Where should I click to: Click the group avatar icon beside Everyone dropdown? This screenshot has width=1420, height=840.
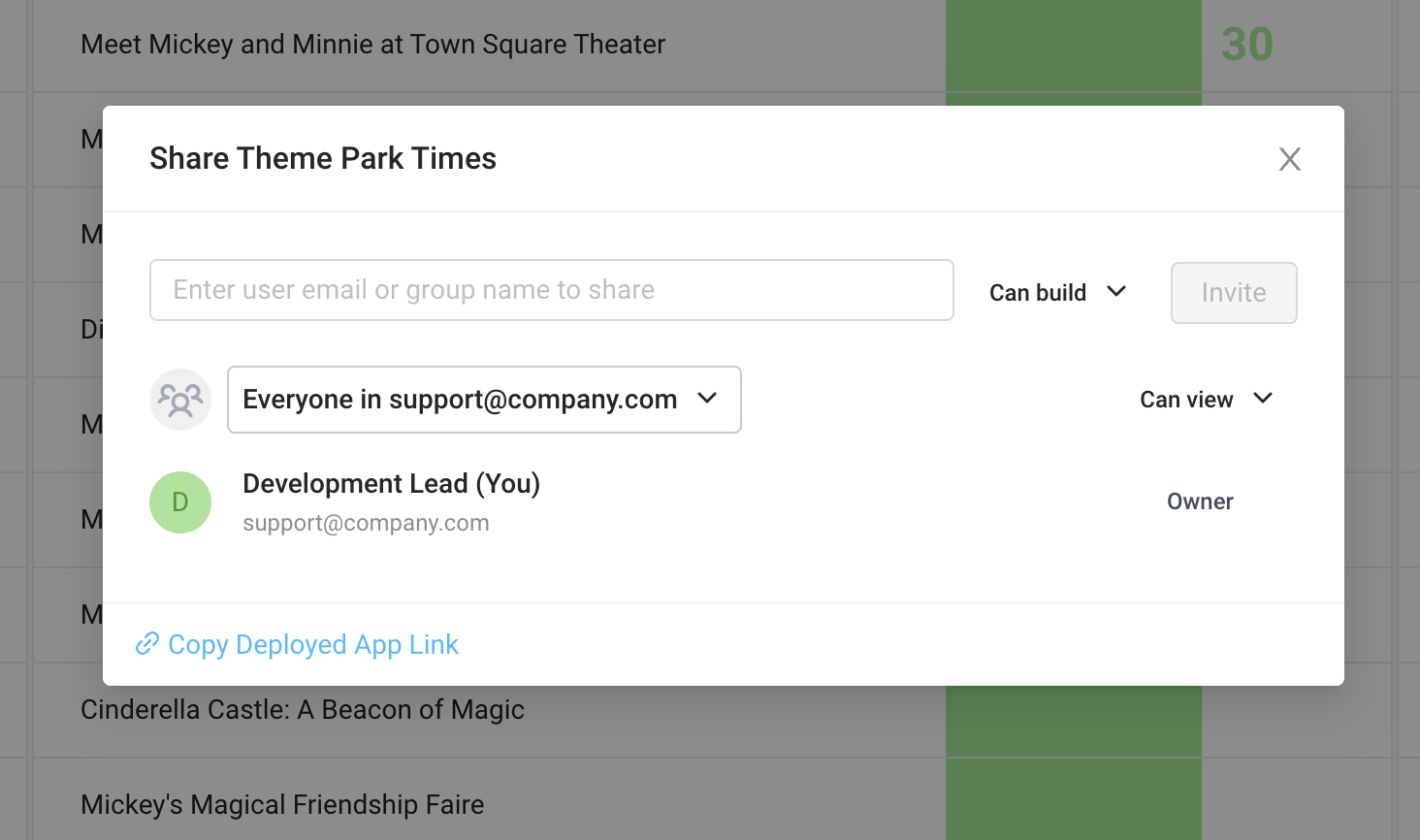pos(180,399)
